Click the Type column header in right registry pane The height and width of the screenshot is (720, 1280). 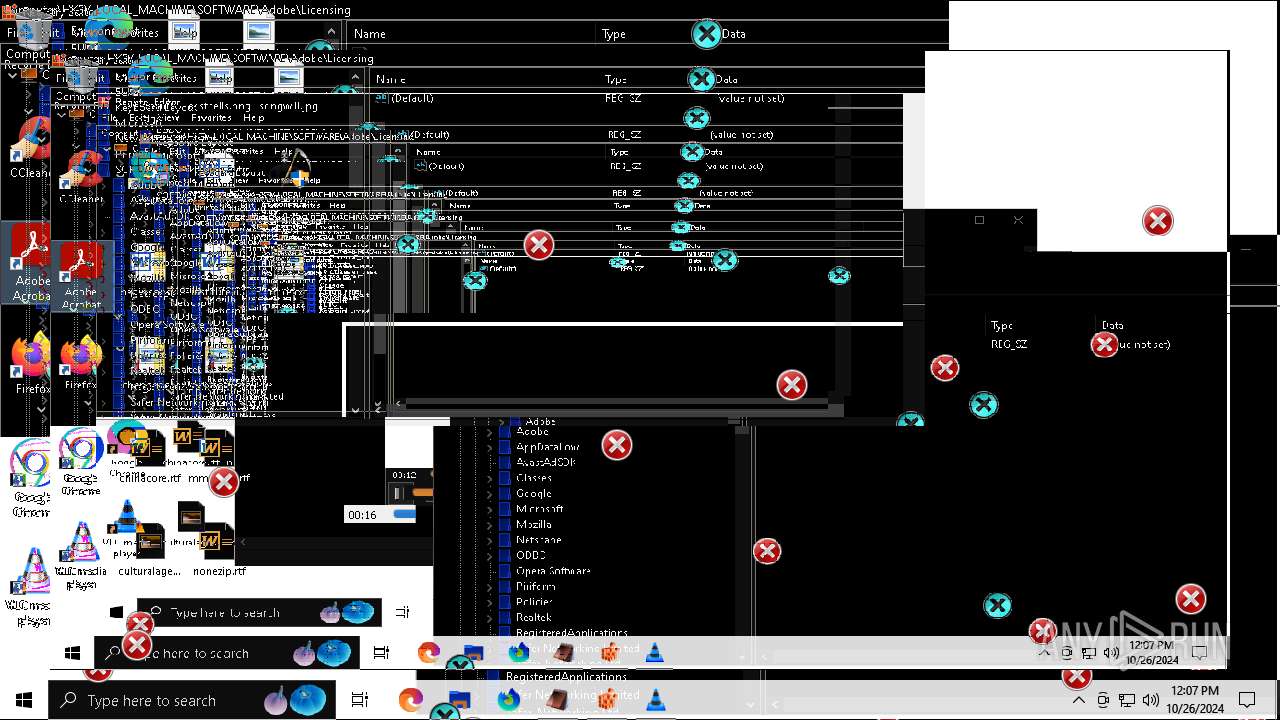click(1001, 326)
